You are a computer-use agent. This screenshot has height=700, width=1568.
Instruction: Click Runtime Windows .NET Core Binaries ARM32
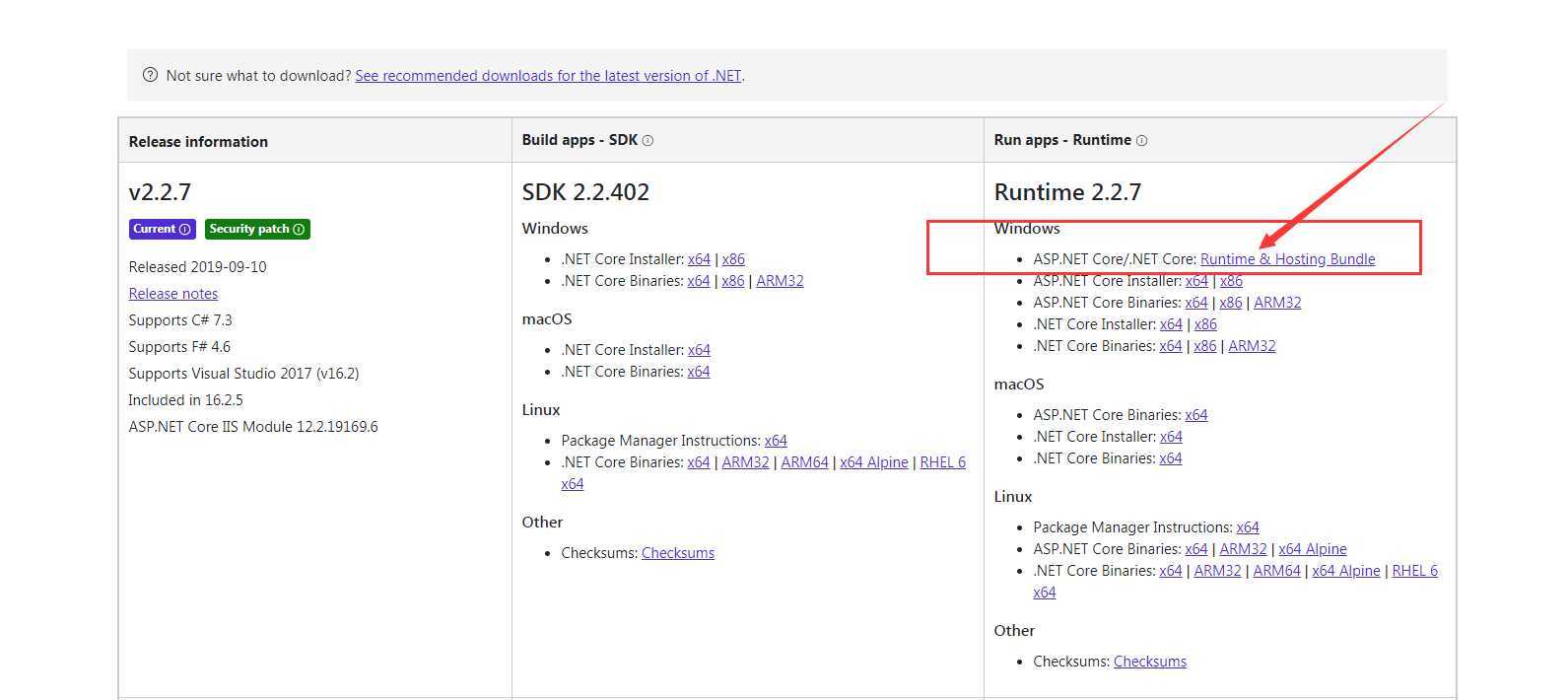1252,346
